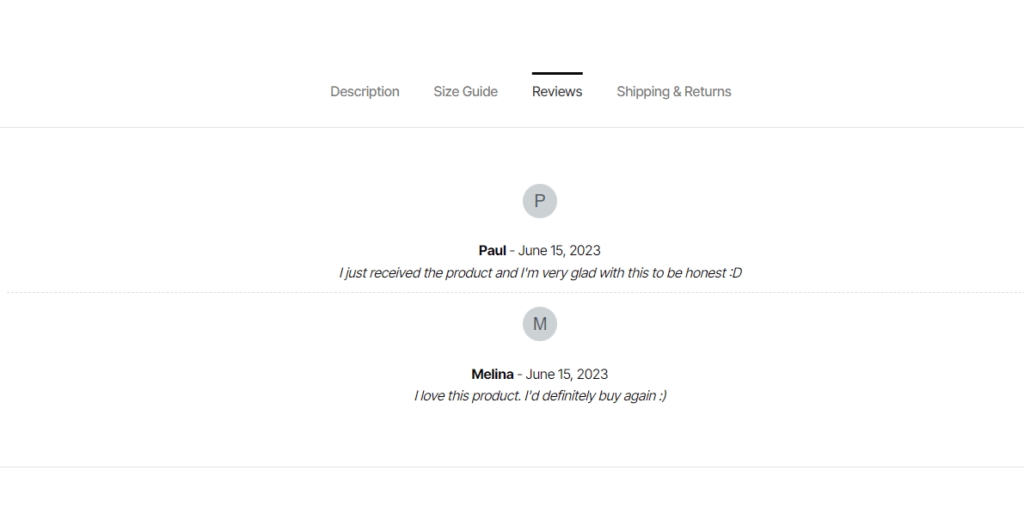This screenshot has height=519, width=1024.
Task: Click the reviewer name Melina
Action: [492, 374]
